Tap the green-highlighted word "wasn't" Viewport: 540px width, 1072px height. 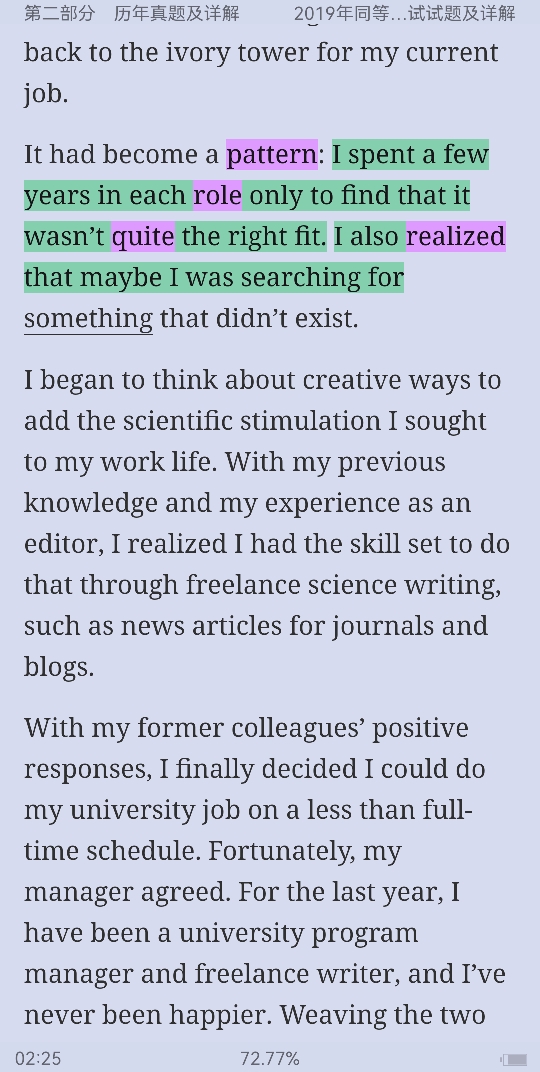click(x=68, y=237)
